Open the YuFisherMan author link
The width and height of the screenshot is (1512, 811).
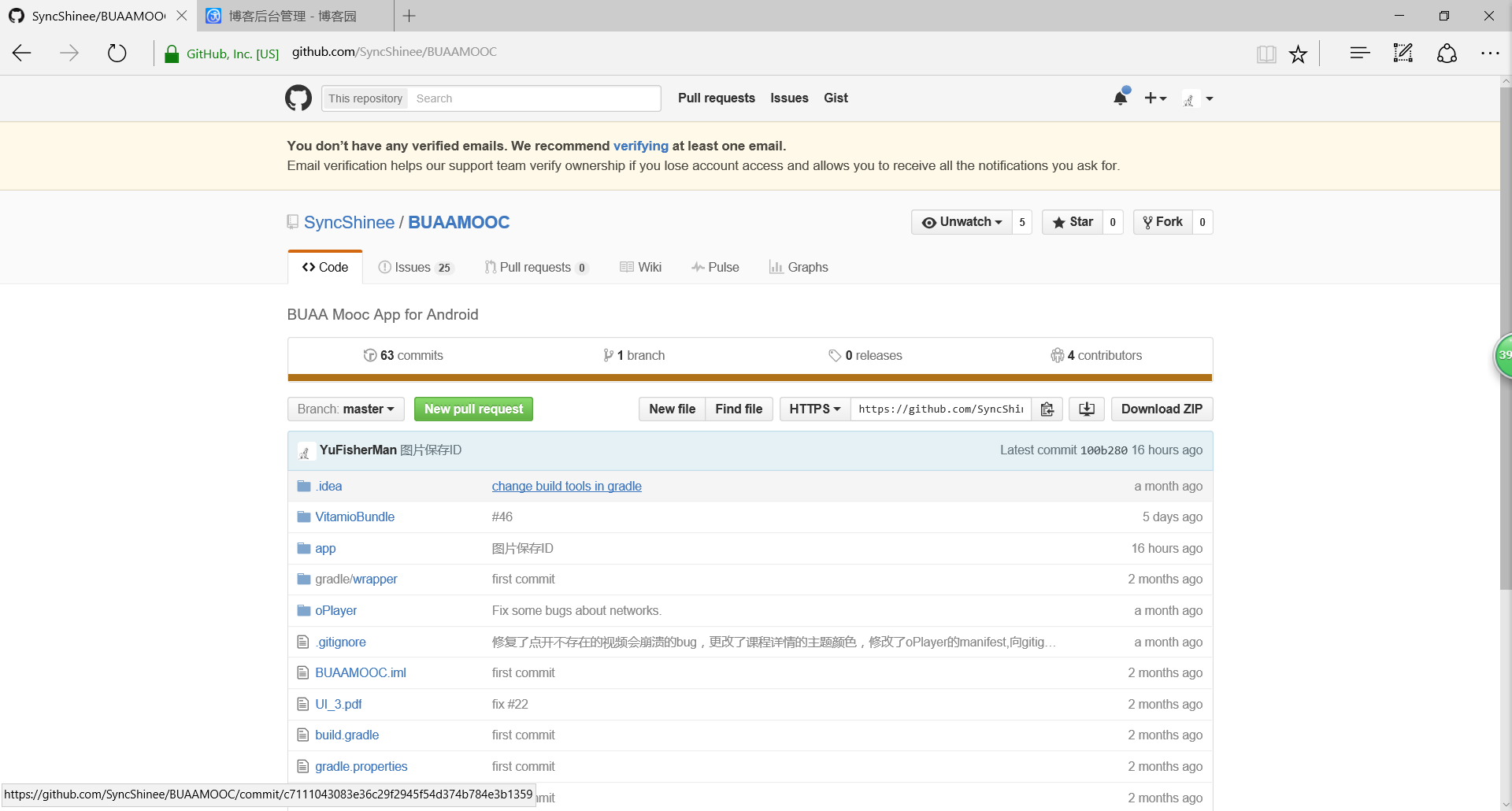tap(358, 450)
